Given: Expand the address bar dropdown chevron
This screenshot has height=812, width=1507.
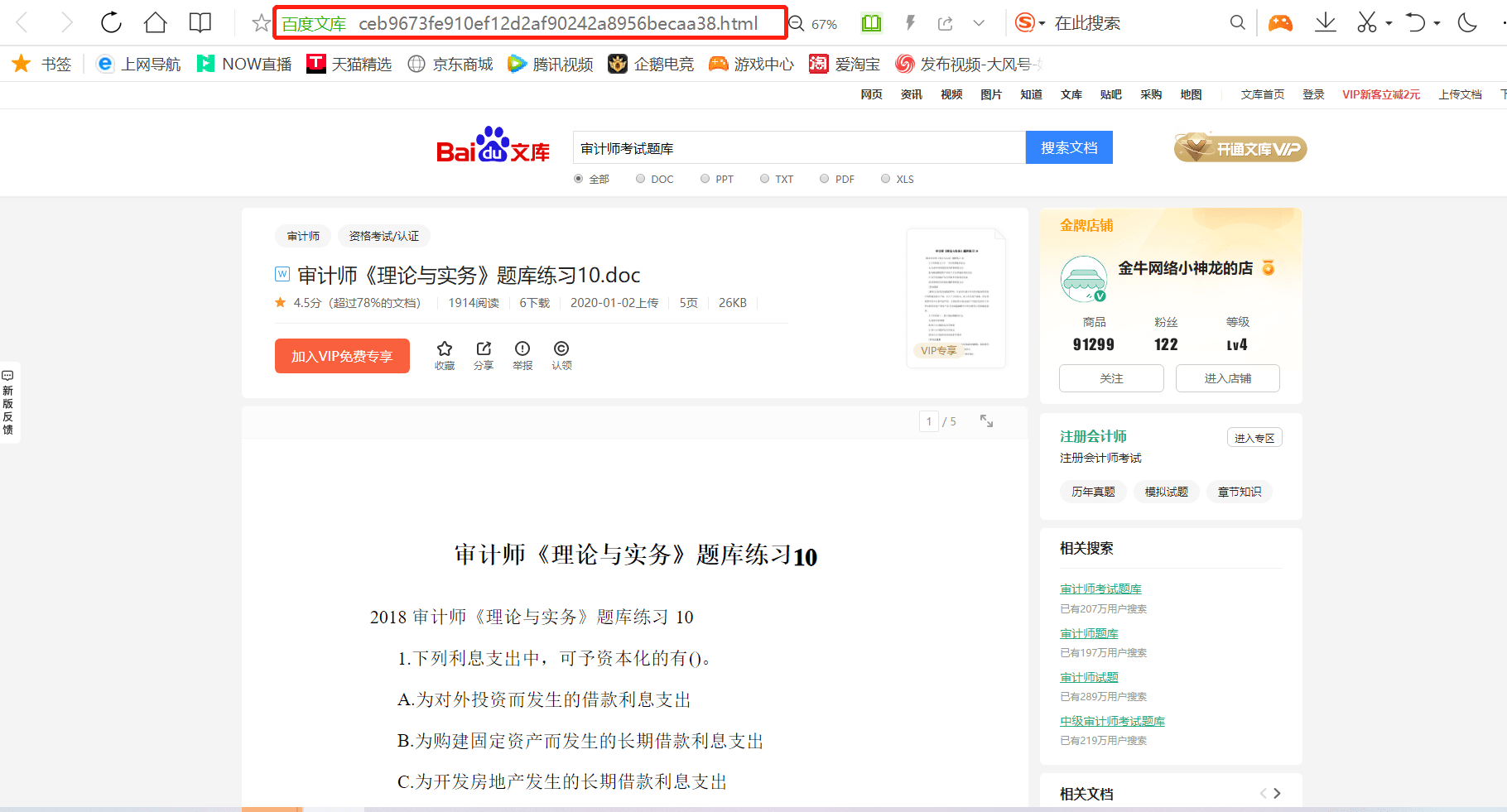Looking at the screenshot, I should click(x=979, y=23).
